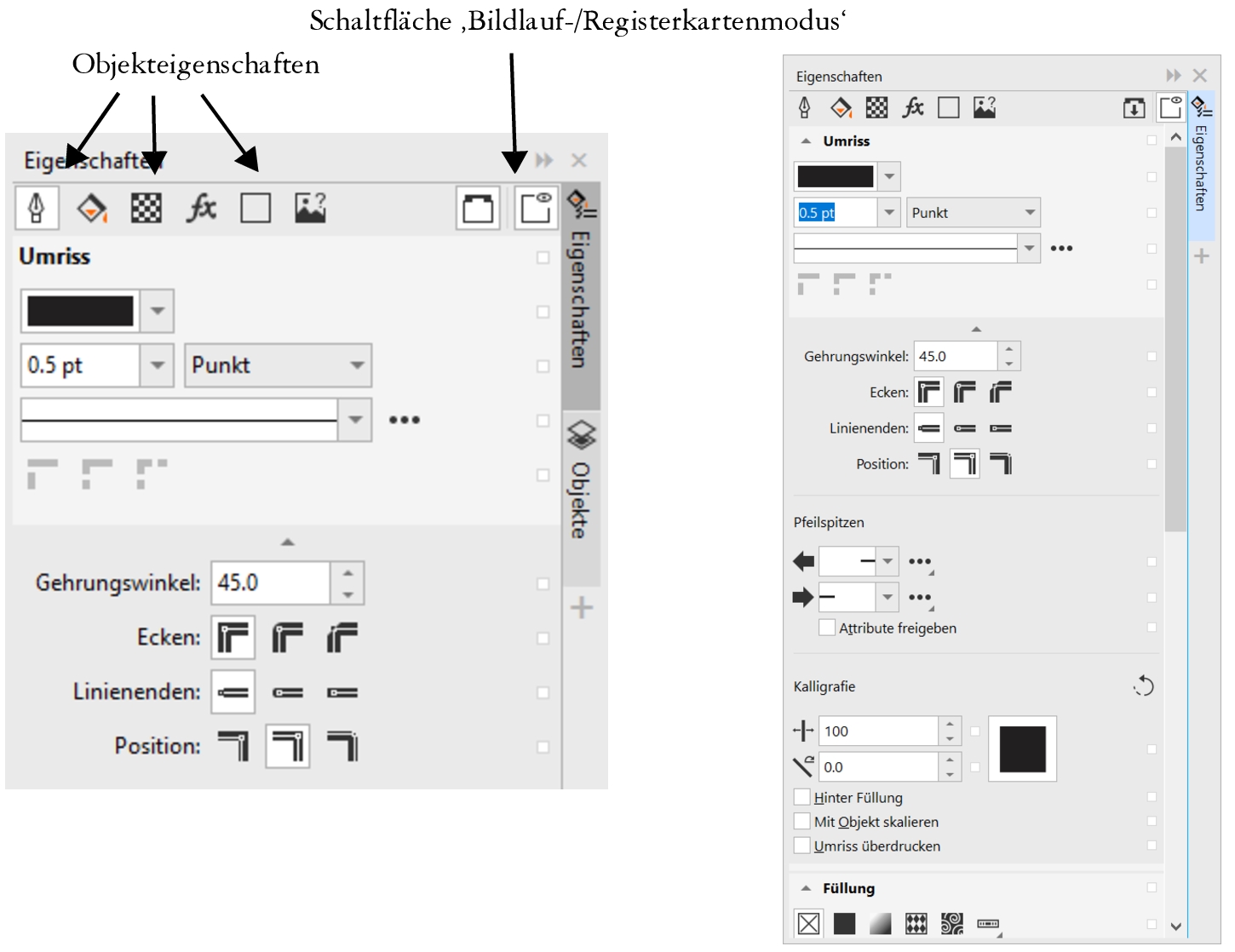Open start arrowhead options ellipsis button

(x=920, y=561)
